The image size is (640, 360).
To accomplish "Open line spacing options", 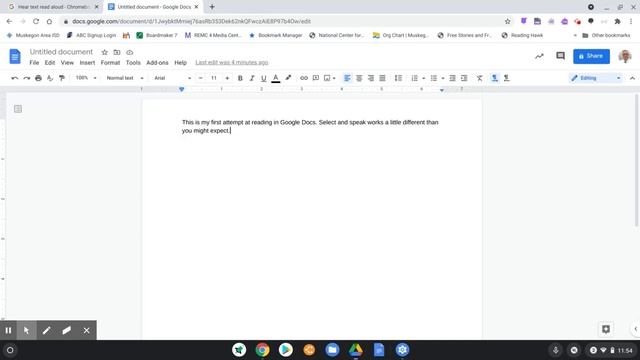I will (x=398, y=78).
